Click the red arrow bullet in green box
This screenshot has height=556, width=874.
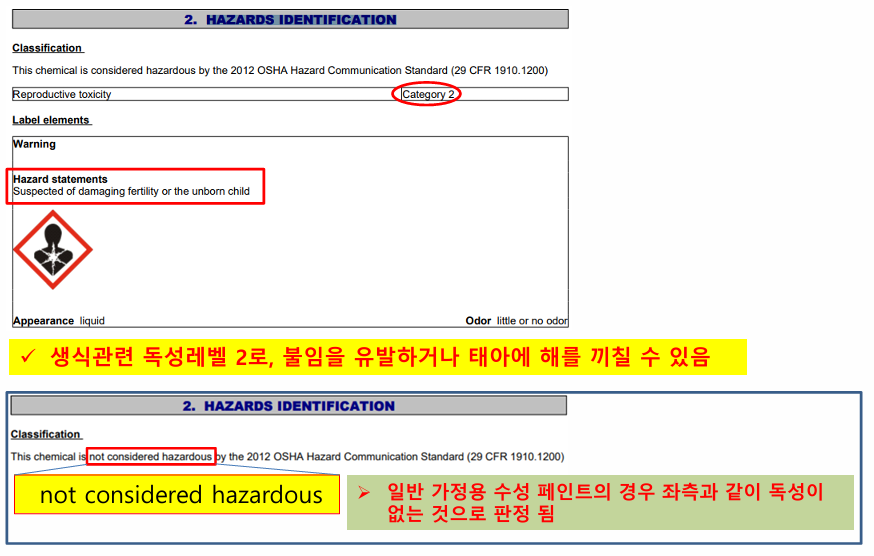coord(363,494)
